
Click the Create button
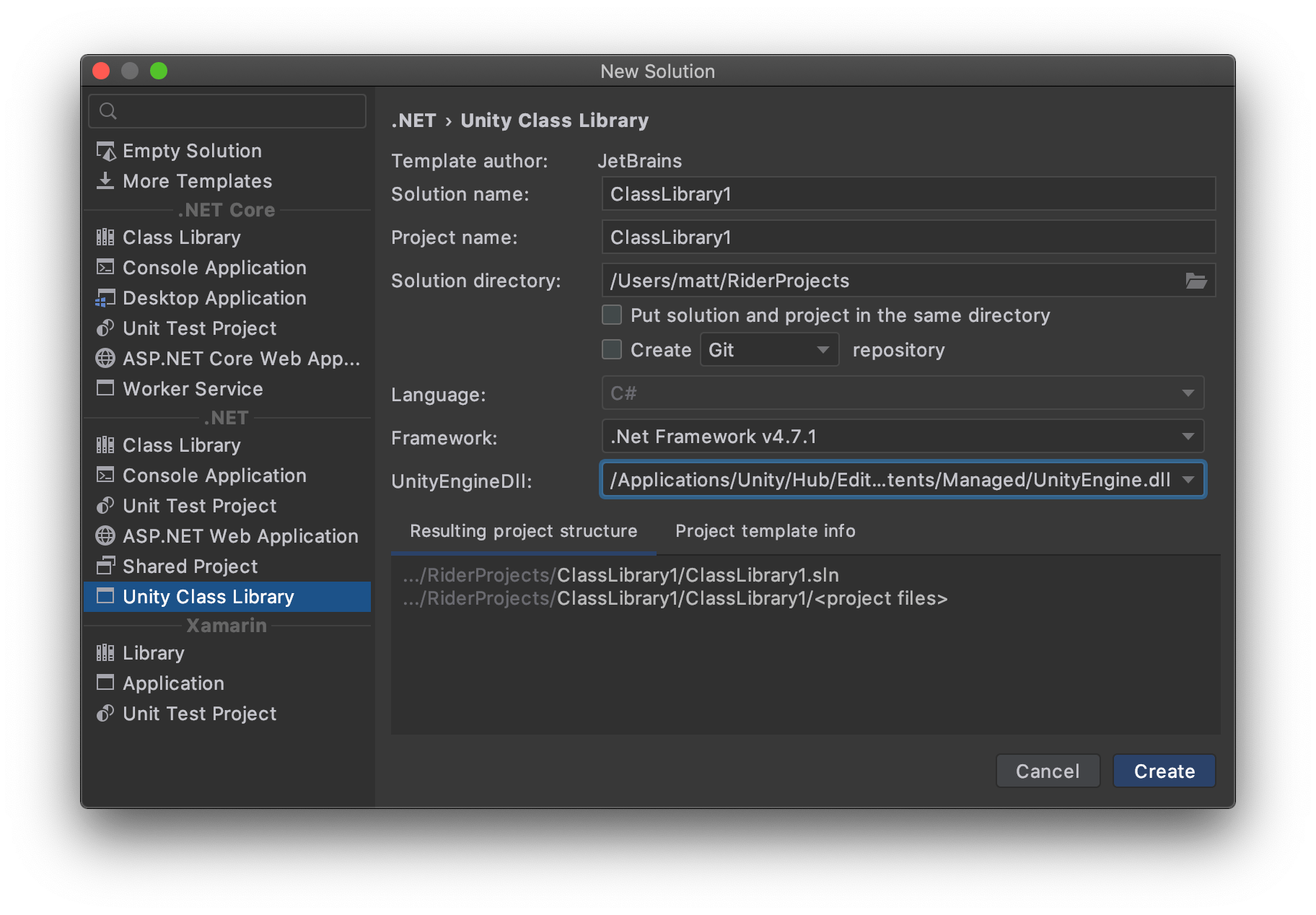[x=1163, y=771]
